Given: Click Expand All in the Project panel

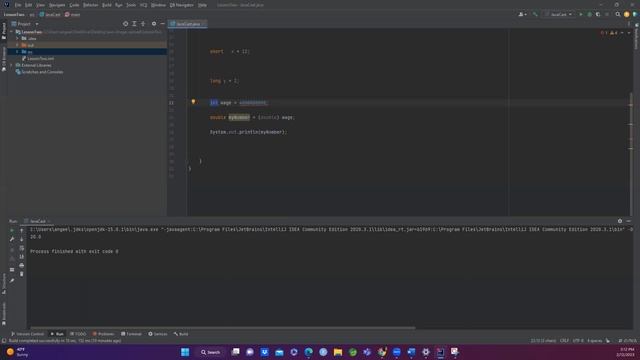Looking at the screenshot, I should (134, 24).
